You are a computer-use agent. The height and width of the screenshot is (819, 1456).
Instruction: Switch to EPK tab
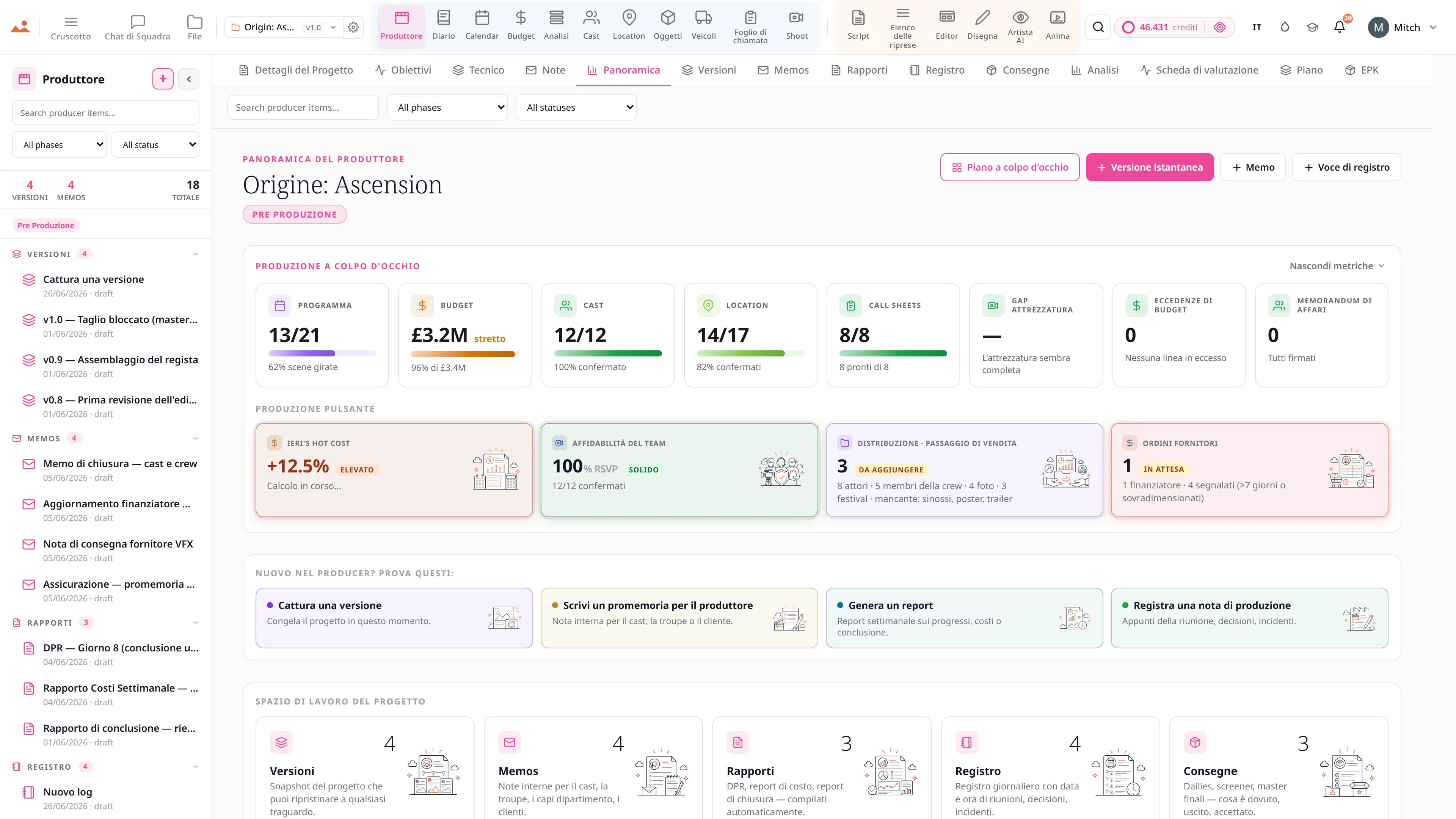point(1362,70)
